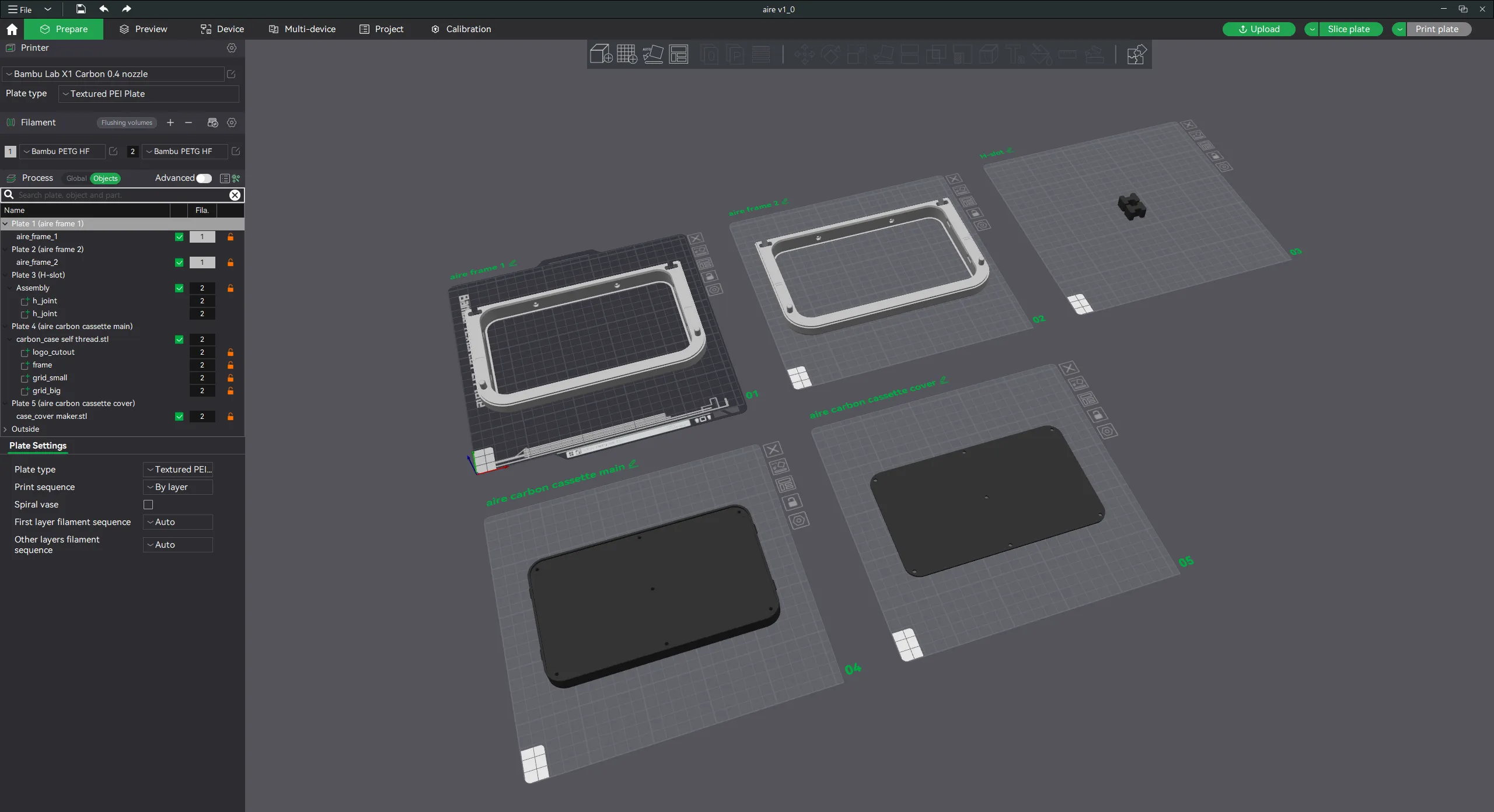The width and height of the screenshot is (1494, 812).
Task: Open the Print sequence dropdown
Action: (177, 487)
